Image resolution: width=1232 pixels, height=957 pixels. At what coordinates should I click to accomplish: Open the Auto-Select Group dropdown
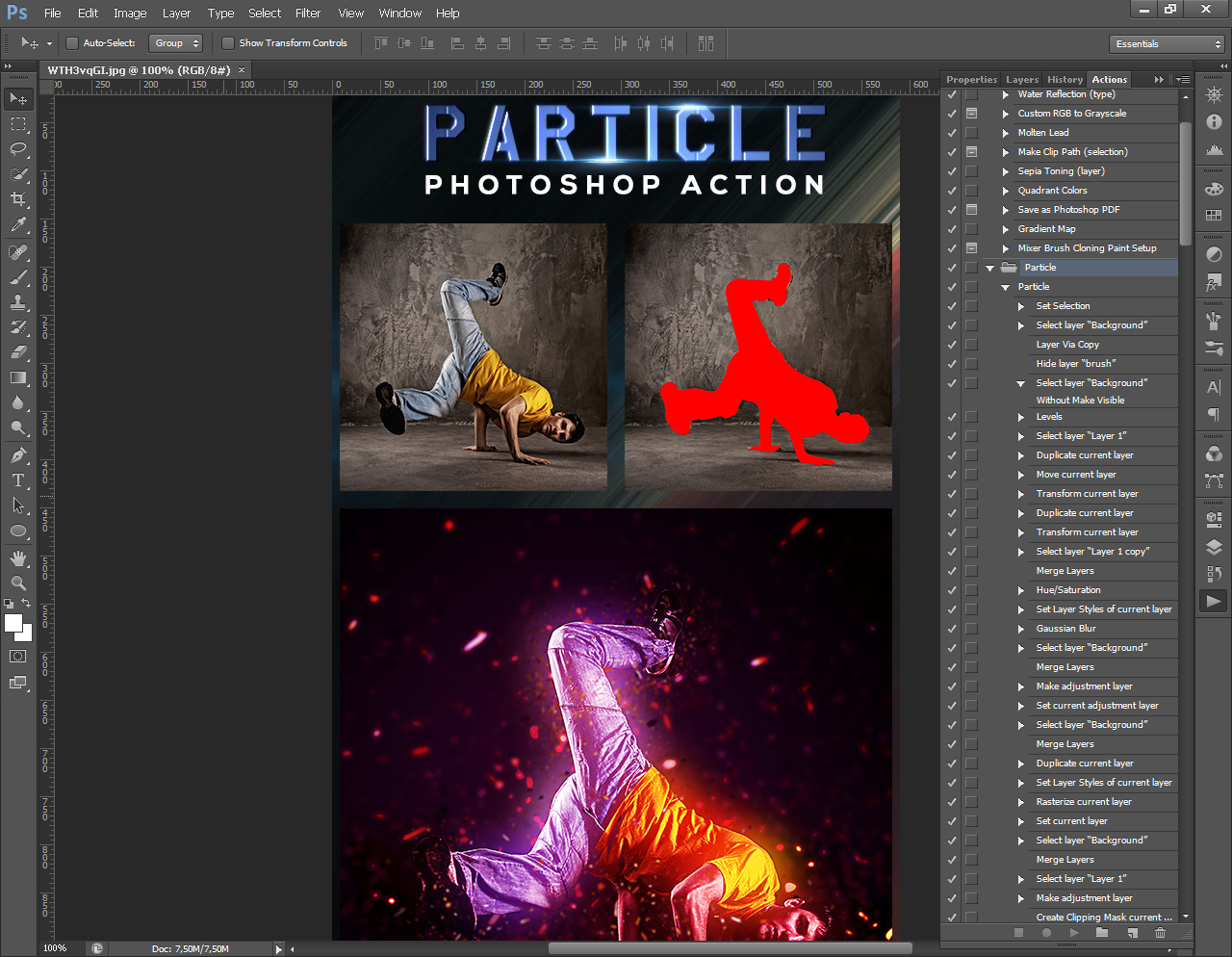click(178, 43)
